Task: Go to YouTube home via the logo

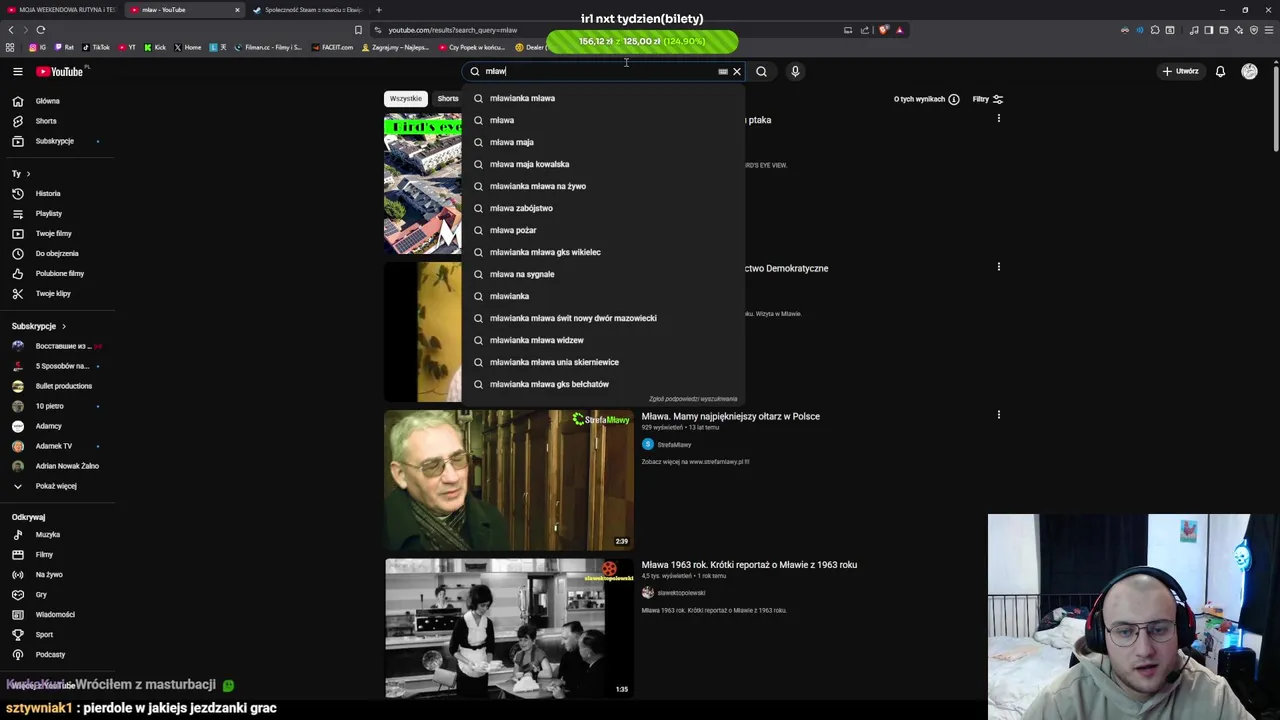Action: (61, 71)
